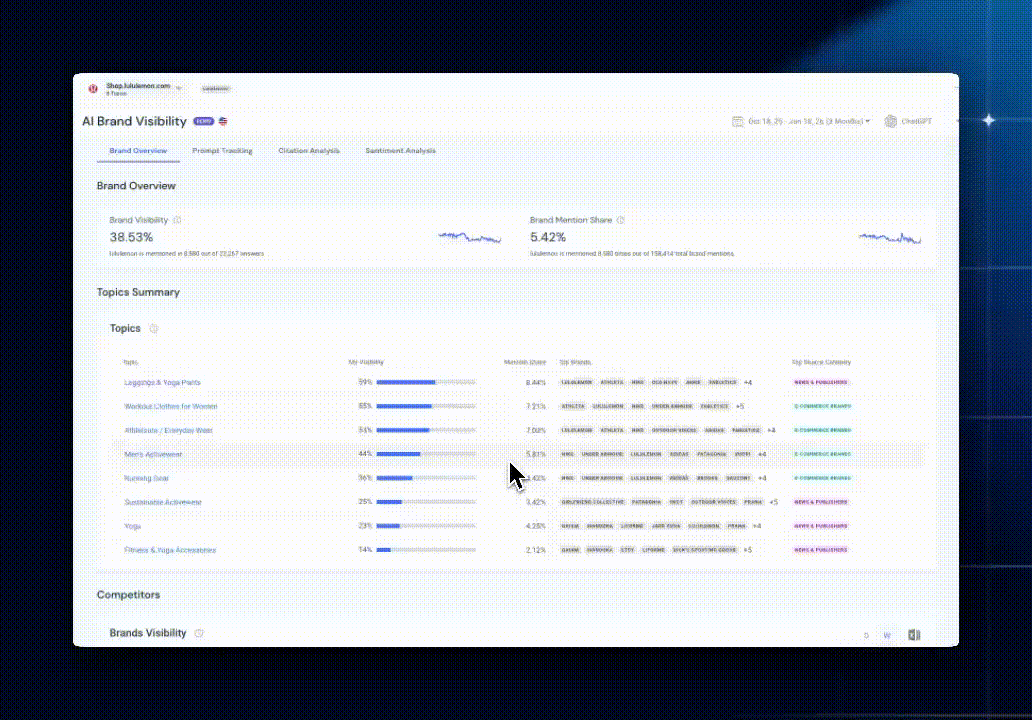The height and width of the screenshot is (720, 1032).
Task: Click the 7.21% mention share value
Action: tap(536, 406)
